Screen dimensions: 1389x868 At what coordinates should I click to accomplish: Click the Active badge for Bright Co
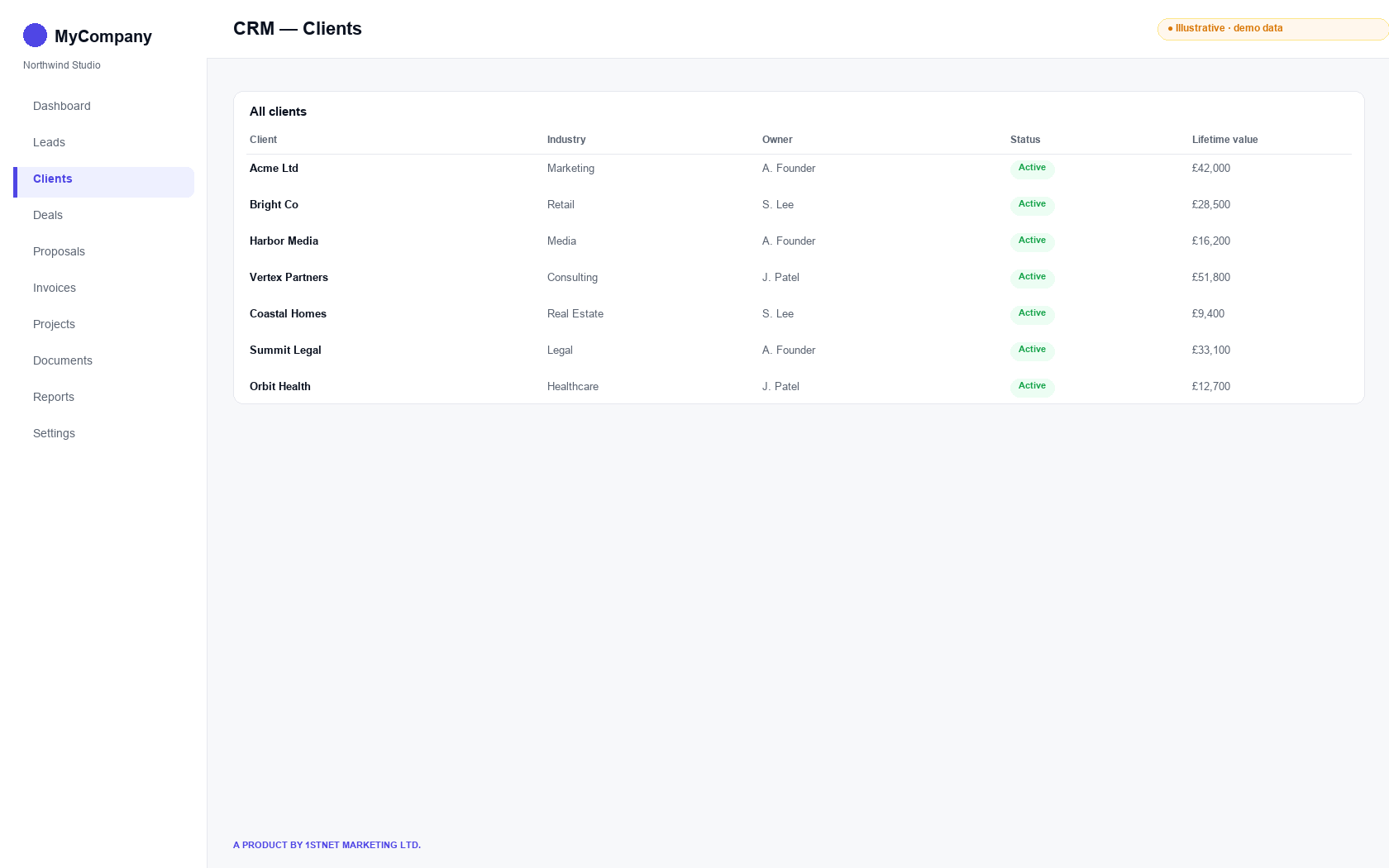pos(1032,204)
